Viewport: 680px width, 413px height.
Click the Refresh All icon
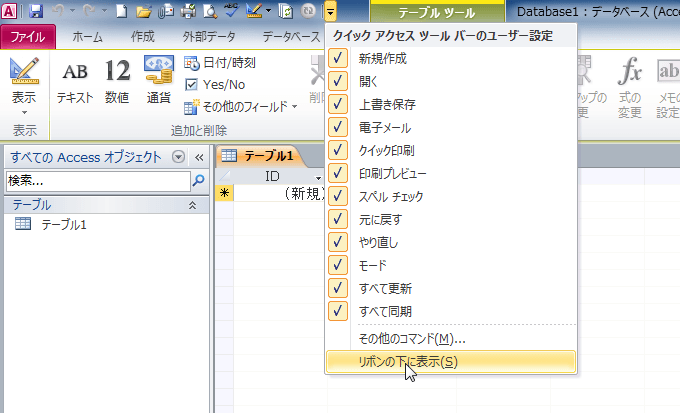(x=285, y=11)
